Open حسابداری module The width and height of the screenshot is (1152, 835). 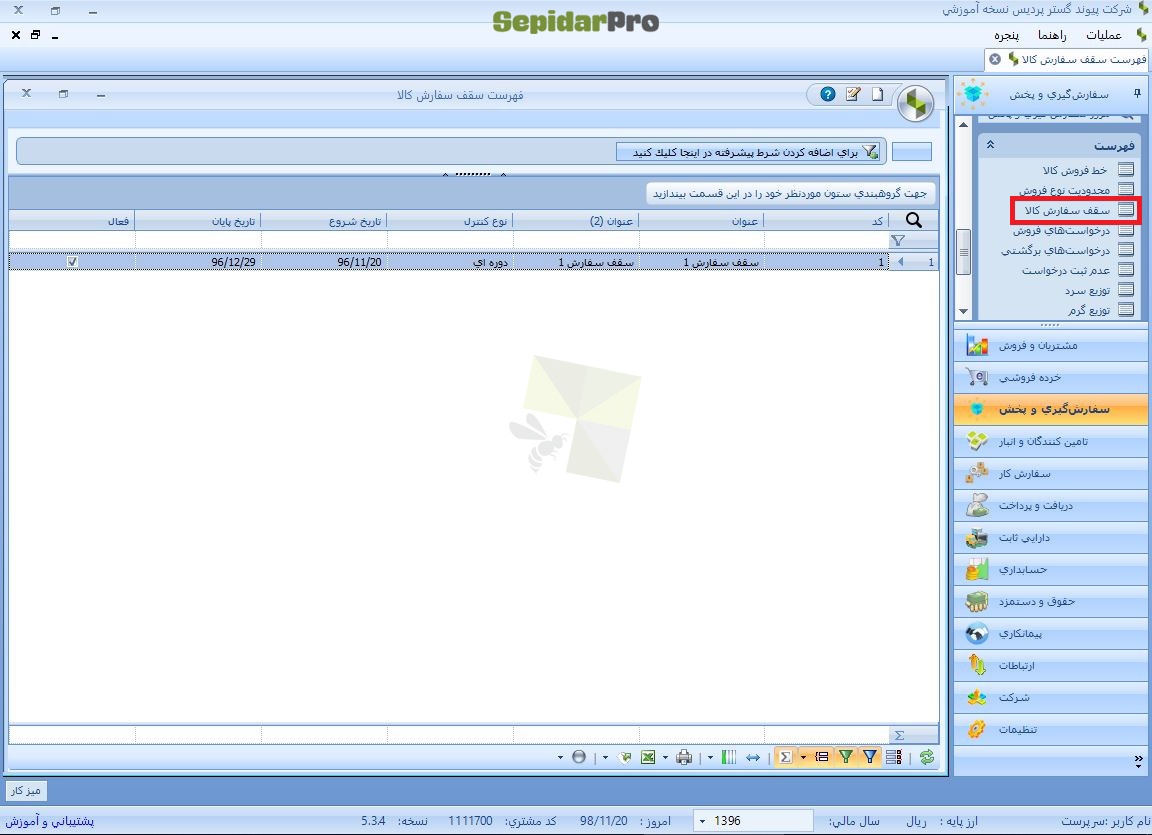[x=1051, y=569]
